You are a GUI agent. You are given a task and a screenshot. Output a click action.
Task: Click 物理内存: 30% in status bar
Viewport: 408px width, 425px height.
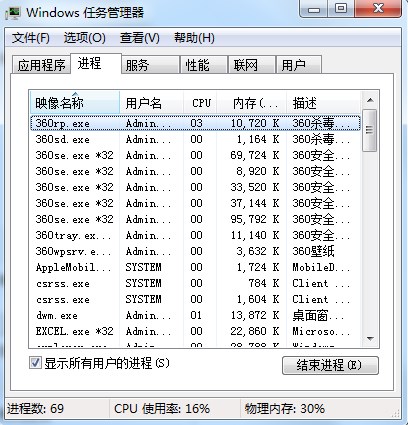[x=285, y=409]
